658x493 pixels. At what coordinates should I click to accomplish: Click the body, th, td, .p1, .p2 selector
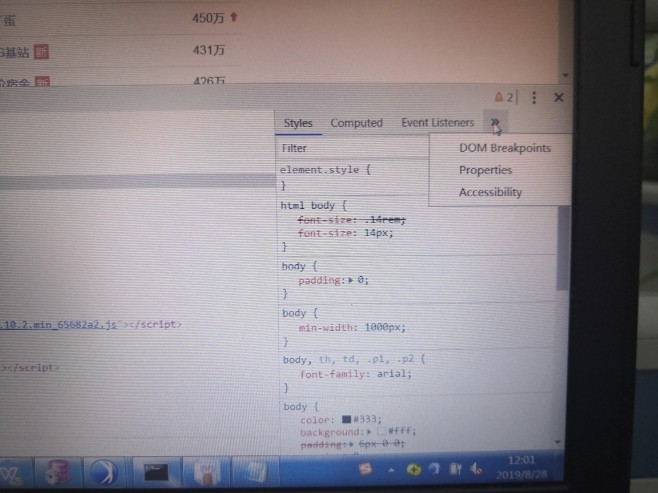coord(350,360)
